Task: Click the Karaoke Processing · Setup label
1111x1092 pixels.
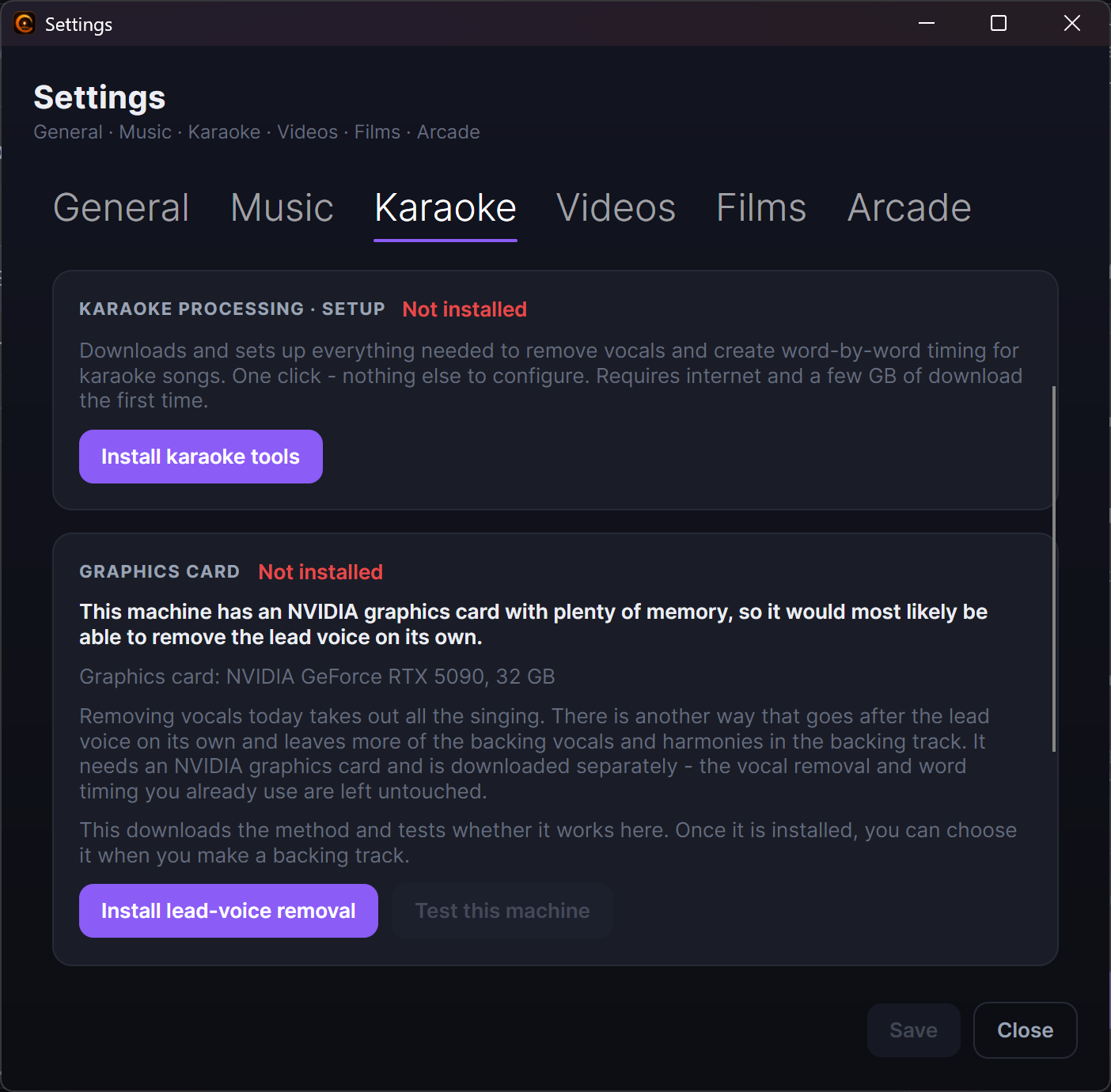Action: pyautogui.click(x=232, y=309)
